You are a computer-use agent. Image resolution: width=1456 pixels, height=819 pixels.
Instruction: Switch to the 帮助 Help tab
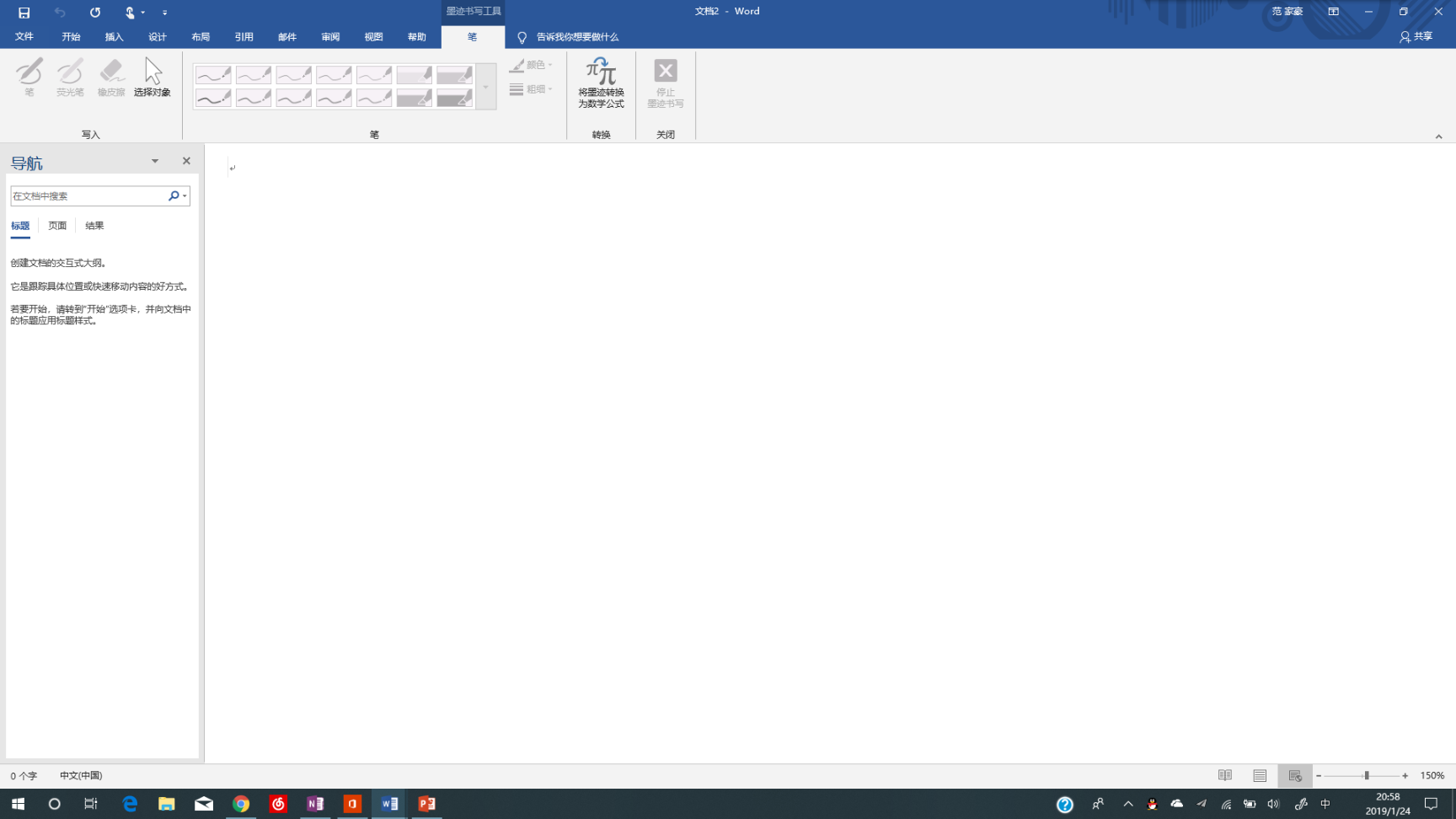(x=417, y=37)
